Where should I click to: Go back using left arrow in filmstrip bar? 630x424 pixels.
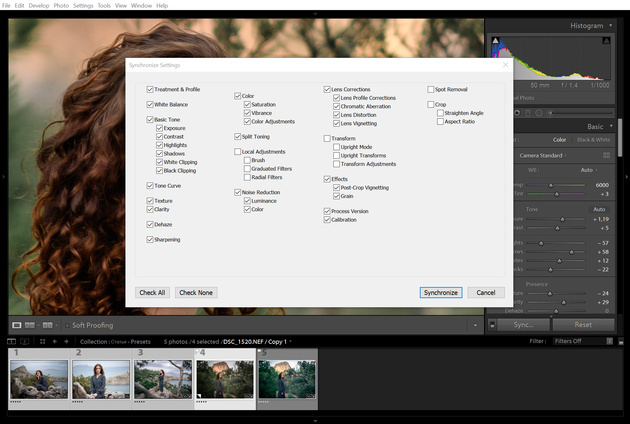(x=55, y=342)
